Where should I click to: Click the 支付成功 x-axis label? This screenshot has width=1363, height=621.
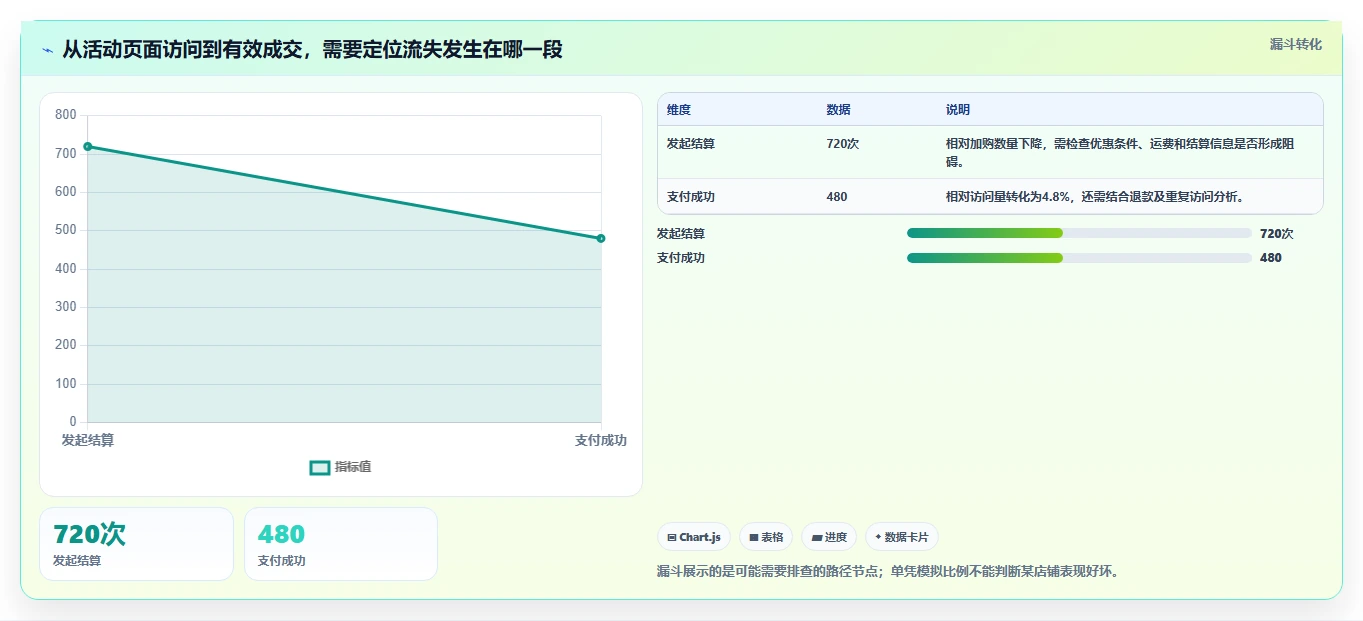601,440
